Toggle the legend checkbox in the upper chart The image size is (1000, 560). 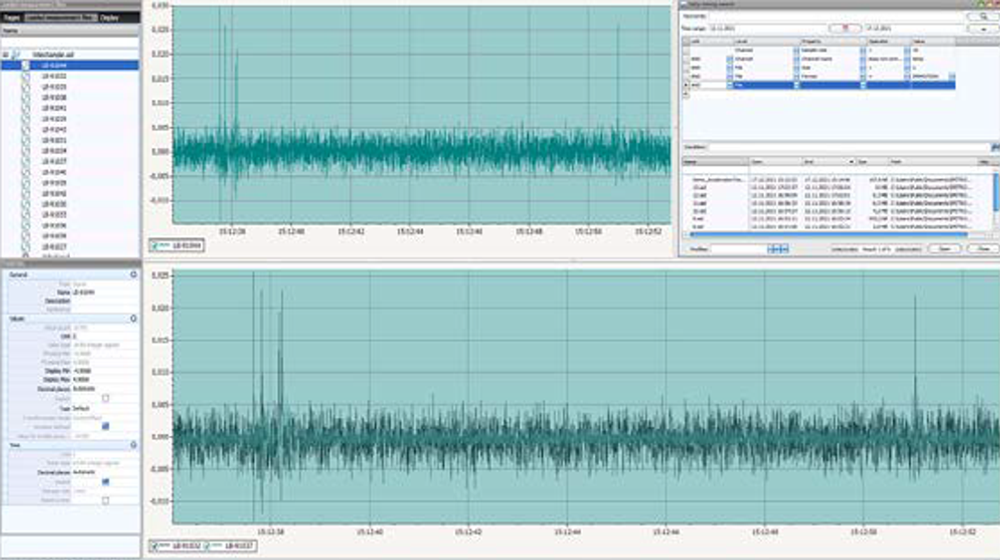coord(155,245)
